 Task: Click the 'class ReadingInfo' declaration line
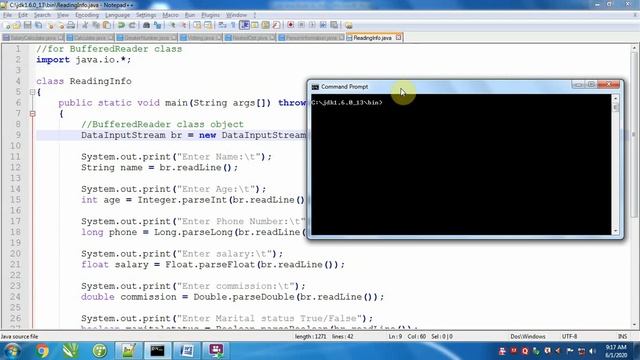(84, 81)
